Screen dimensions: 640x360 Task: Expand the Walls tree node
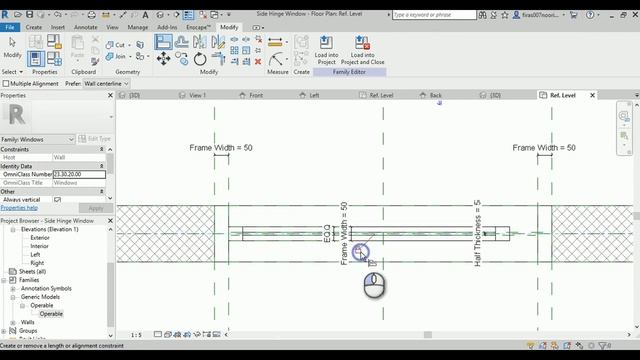click(x=13, y=322)
